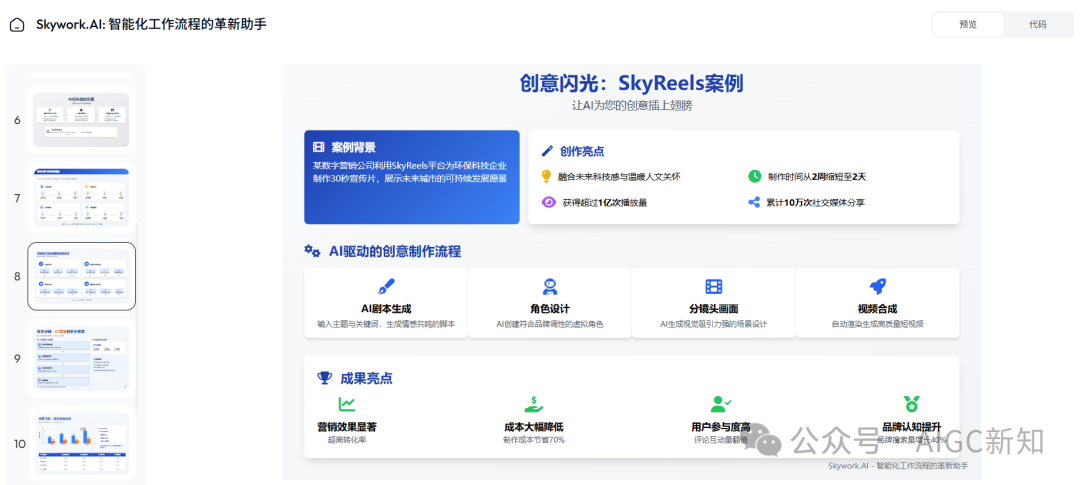Click the 营销效果显著 label
Image resolution: width=1080 pixels, height=485 pixels.
click(346, 427)
